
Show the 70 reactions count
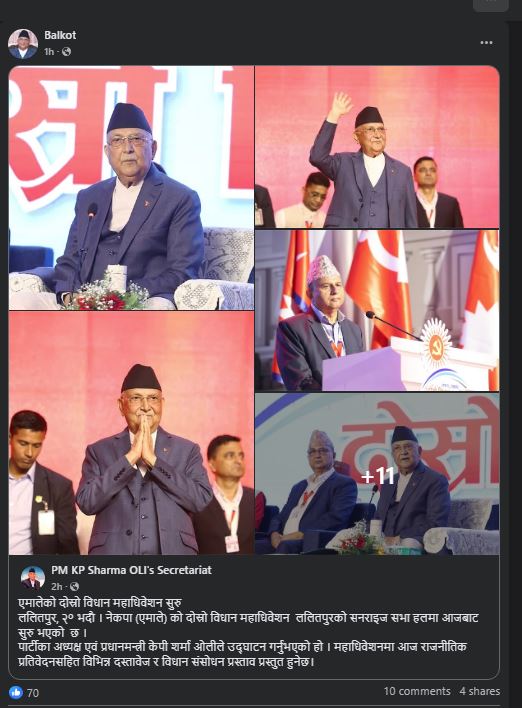coord(33,693)
